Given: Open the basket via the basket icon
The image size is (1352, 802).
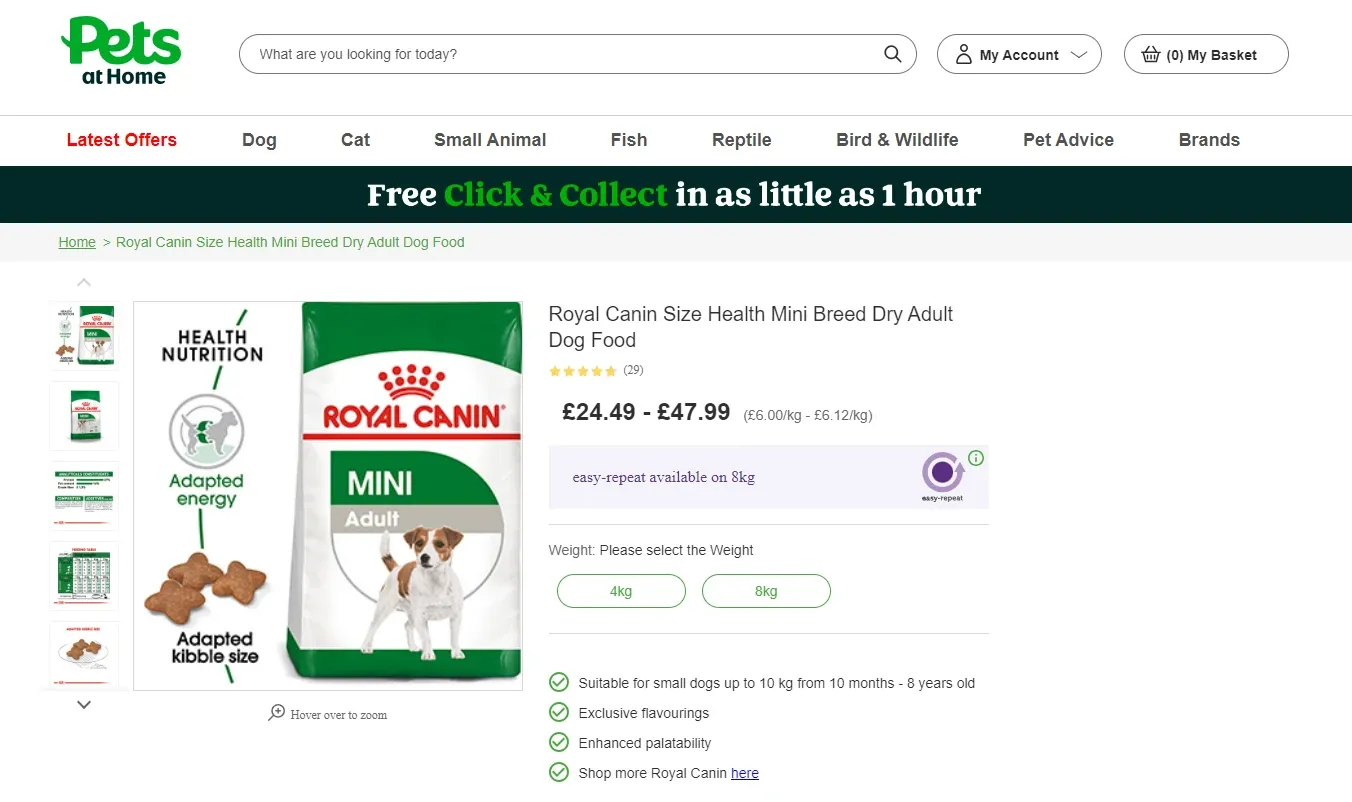Looking at the screenshot, I should pos(1150,54).
